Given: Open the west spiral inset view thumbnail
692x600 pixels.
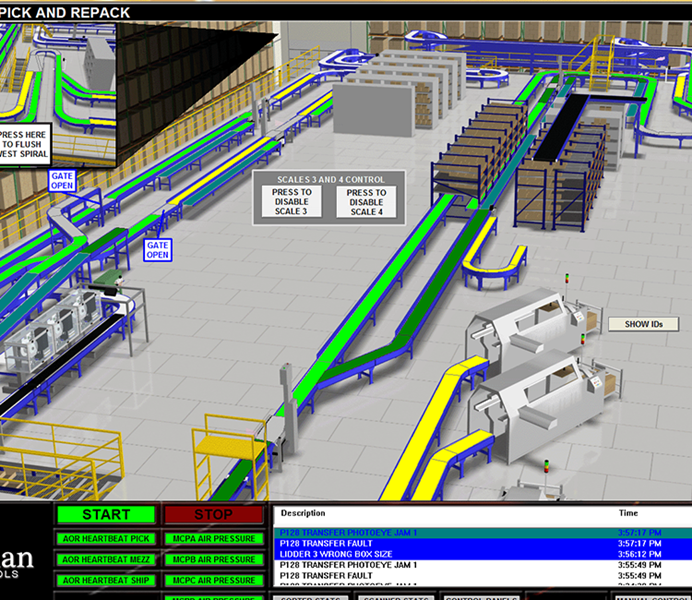Looking at the screenshot, I should (x=58, y=95).
